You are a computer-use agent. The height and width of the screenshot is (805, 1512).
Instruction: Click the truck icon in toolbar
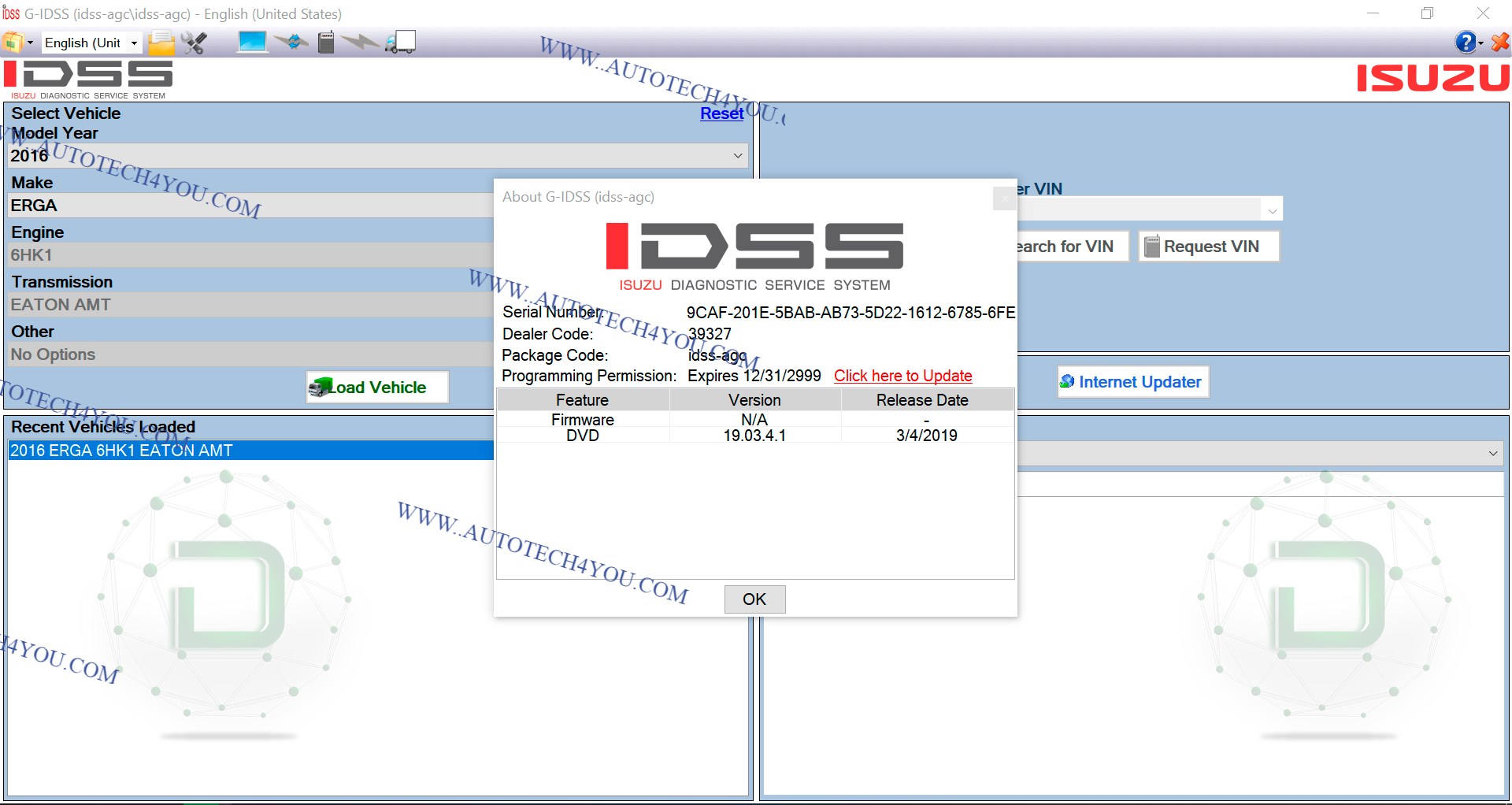(400, 43)
